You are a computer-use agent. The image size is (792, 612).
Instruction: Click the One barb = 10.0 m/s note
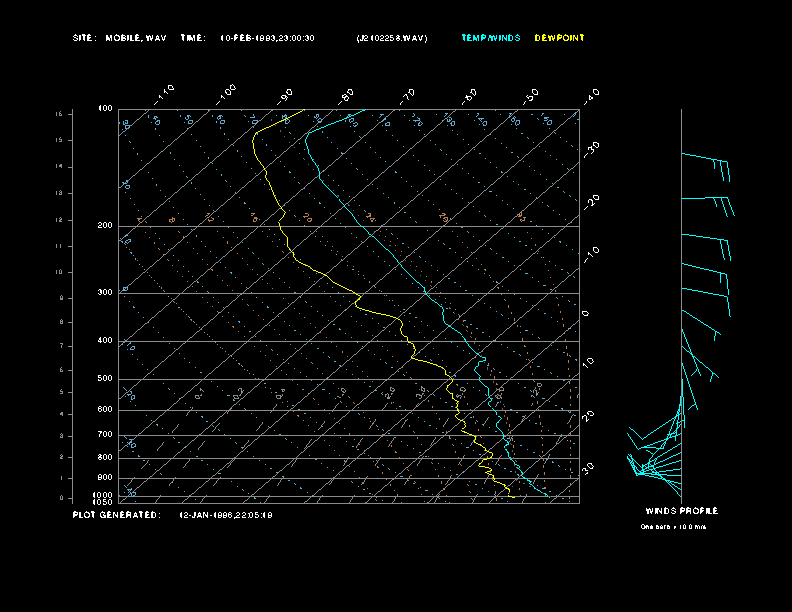click(x=673, y=527)
